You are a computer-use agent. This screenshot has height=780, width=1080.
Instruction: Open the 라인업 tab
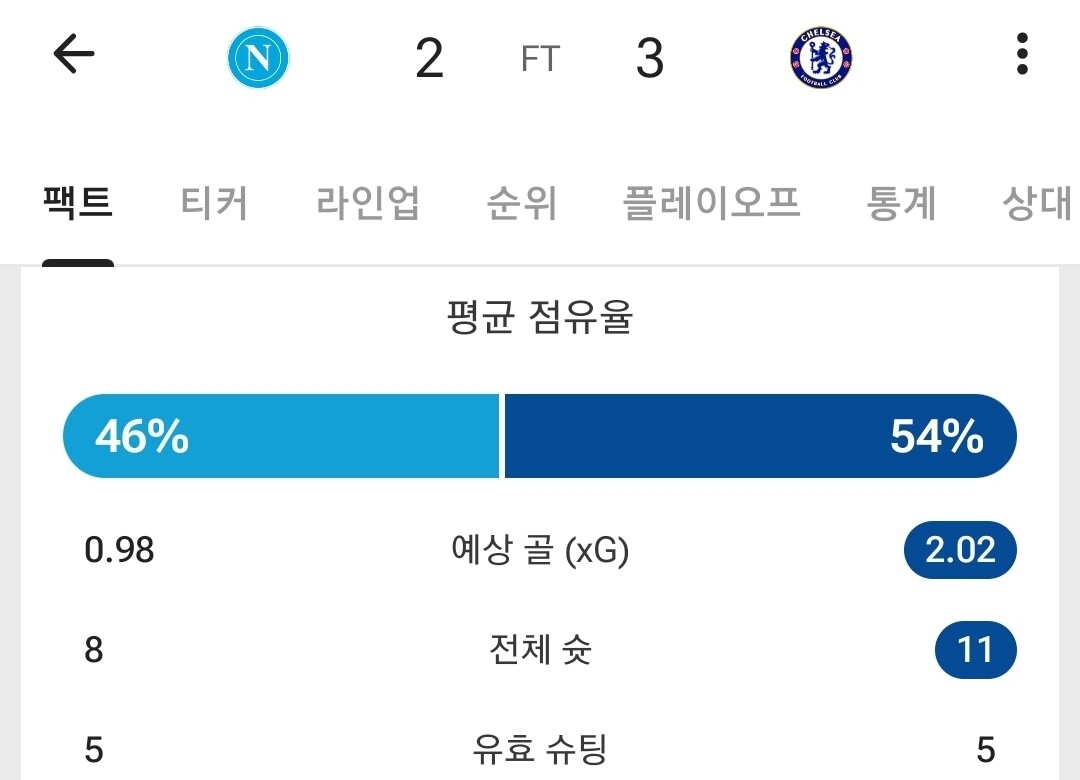(x=367, y=203)
